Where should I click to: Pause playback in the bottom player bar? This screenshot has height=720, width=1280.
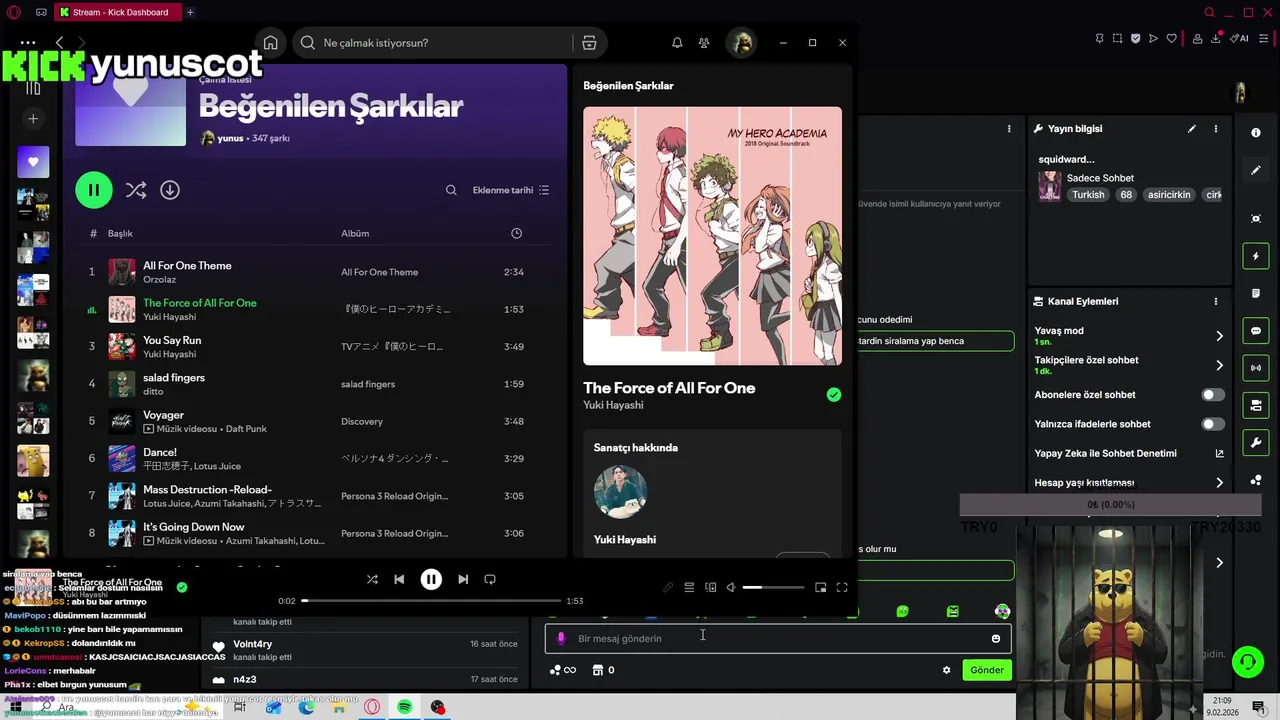[x=431, y=579]
